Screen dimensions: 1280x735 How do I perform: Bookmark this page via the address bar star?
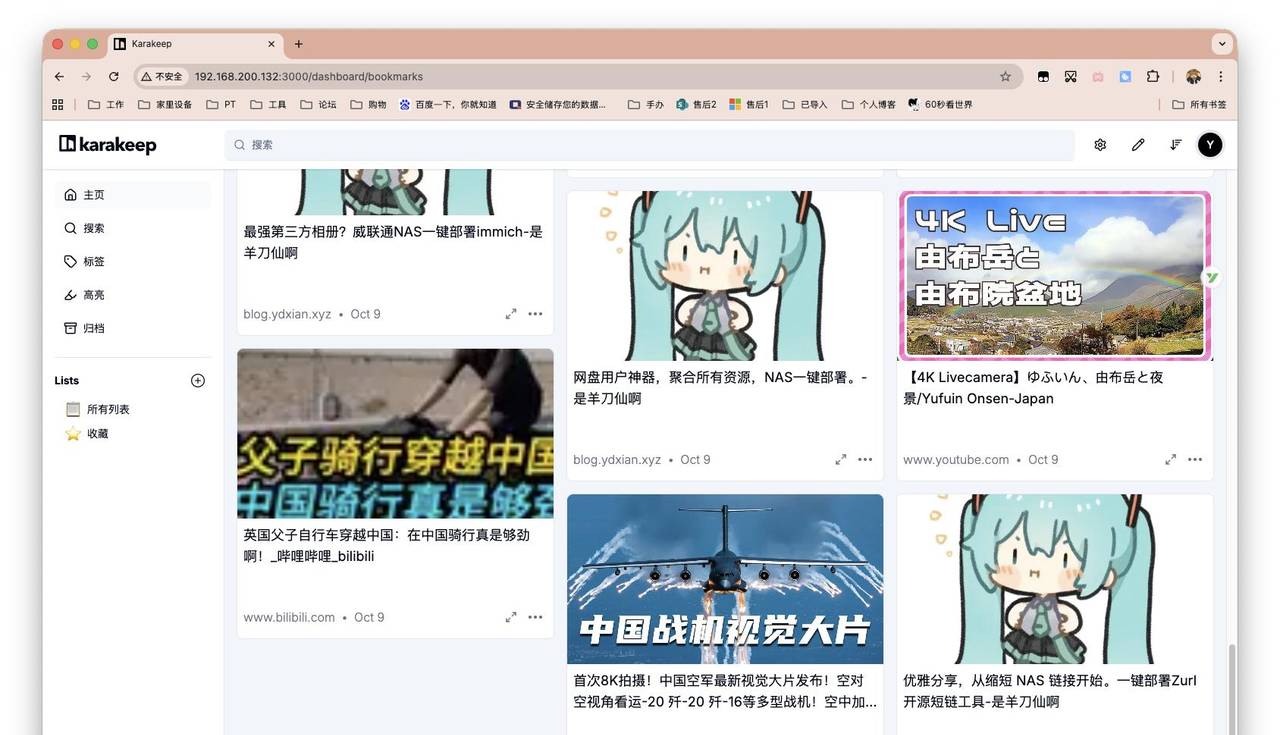coord(1004,76)
